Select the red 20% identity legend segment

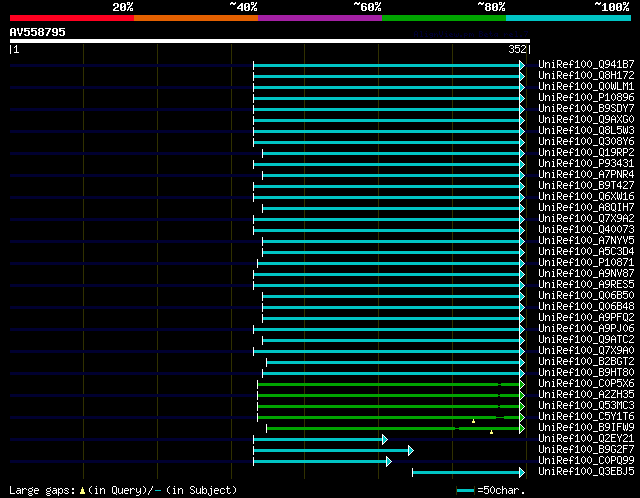(x=72, y=18)
